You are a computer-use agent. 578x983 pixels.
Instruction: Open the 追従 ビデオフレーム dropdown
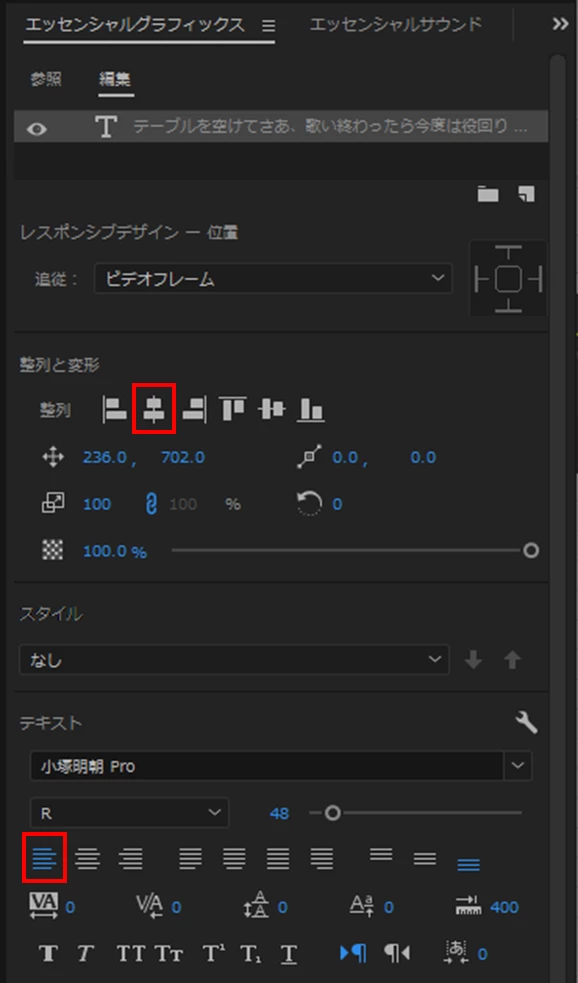[273, 278]
